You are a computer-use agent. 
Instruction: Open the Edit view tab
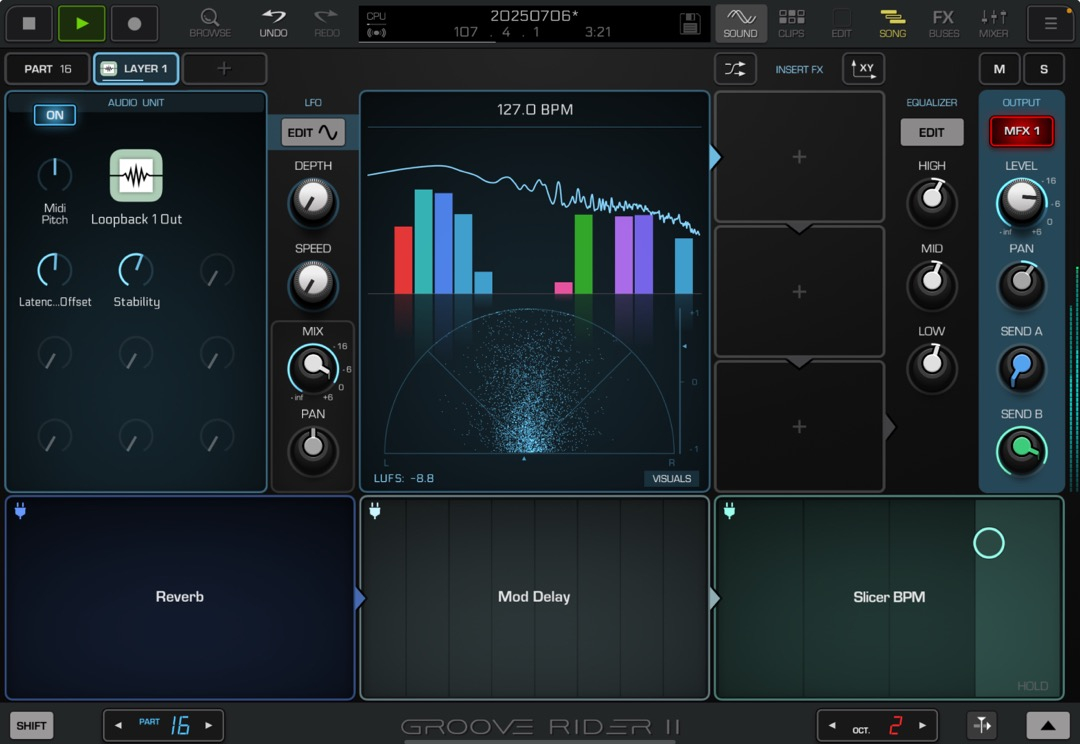click(x=841, y=23)
